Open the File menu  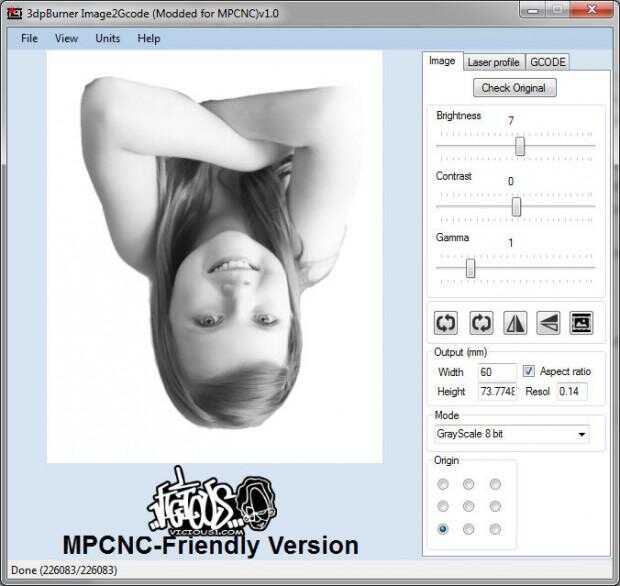point(29,38)
